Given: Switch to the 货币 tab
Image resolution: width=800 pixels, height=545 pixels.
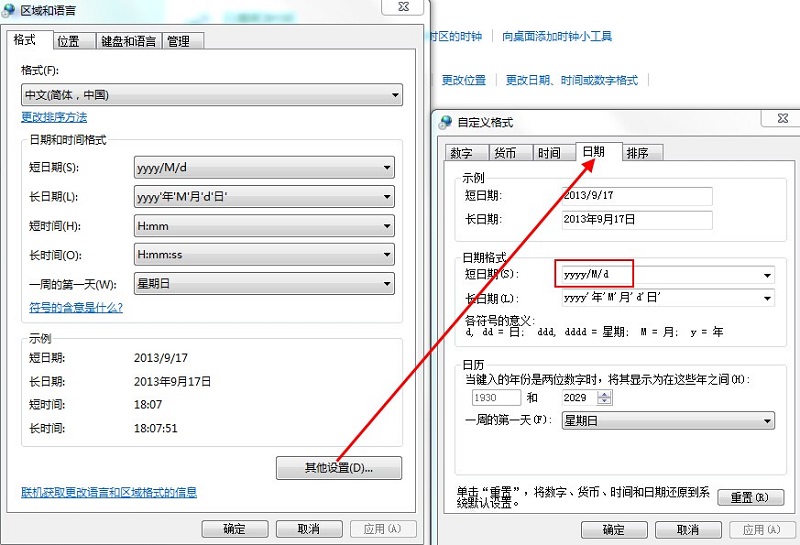Looking at the screenshot, I should click(x=505, y=153).
